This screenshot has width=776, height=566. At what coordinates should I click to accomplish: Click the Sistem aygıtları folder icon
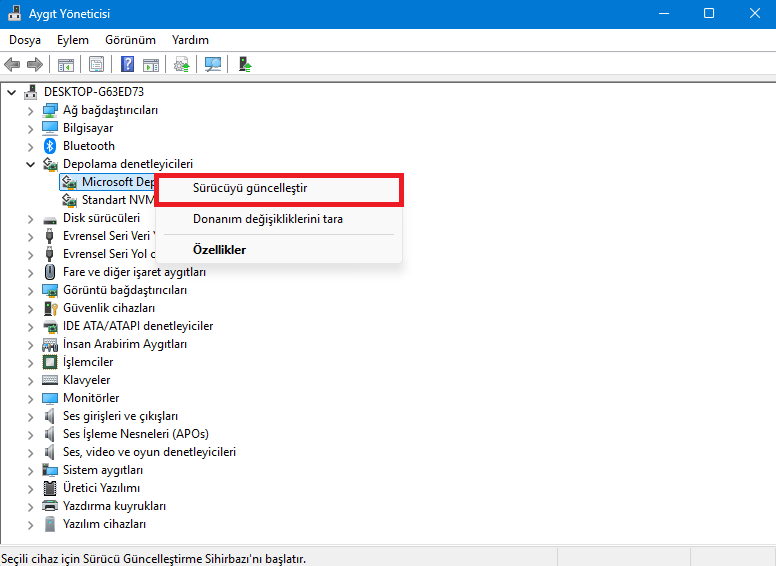point(49,470)
